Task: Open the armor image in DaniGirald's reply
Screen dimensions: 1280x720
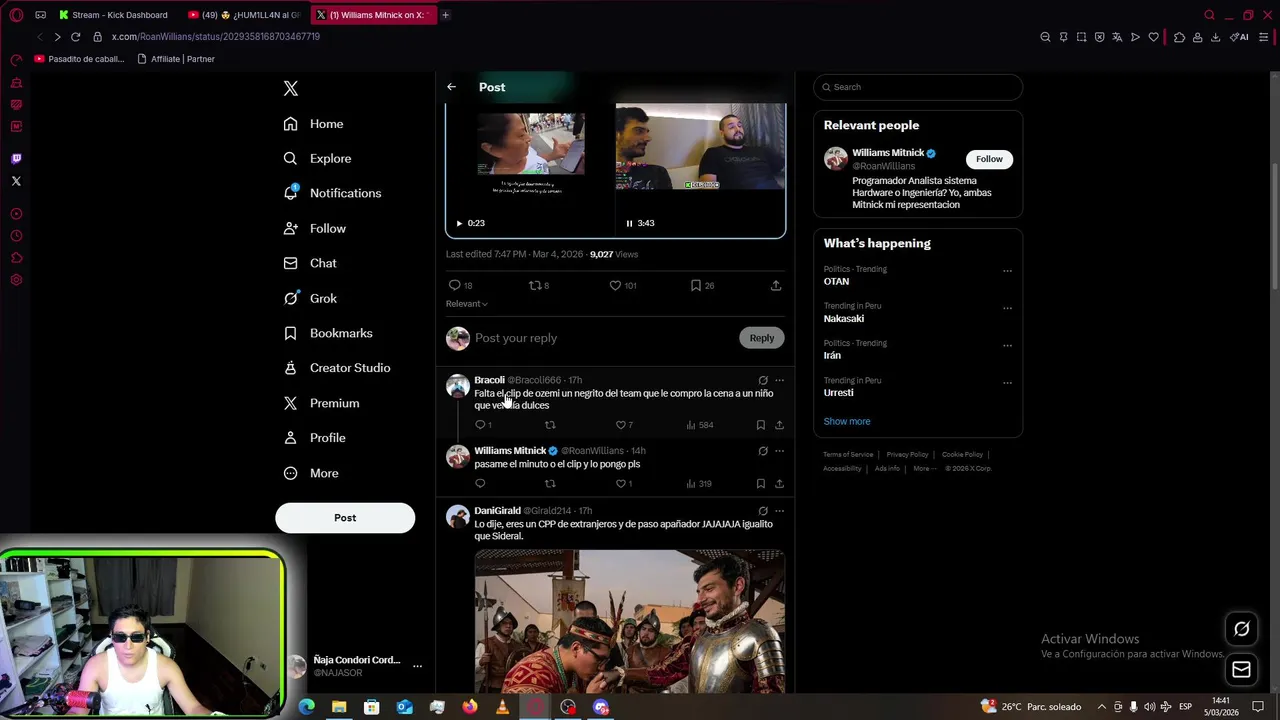Action: tap(630, 620)
